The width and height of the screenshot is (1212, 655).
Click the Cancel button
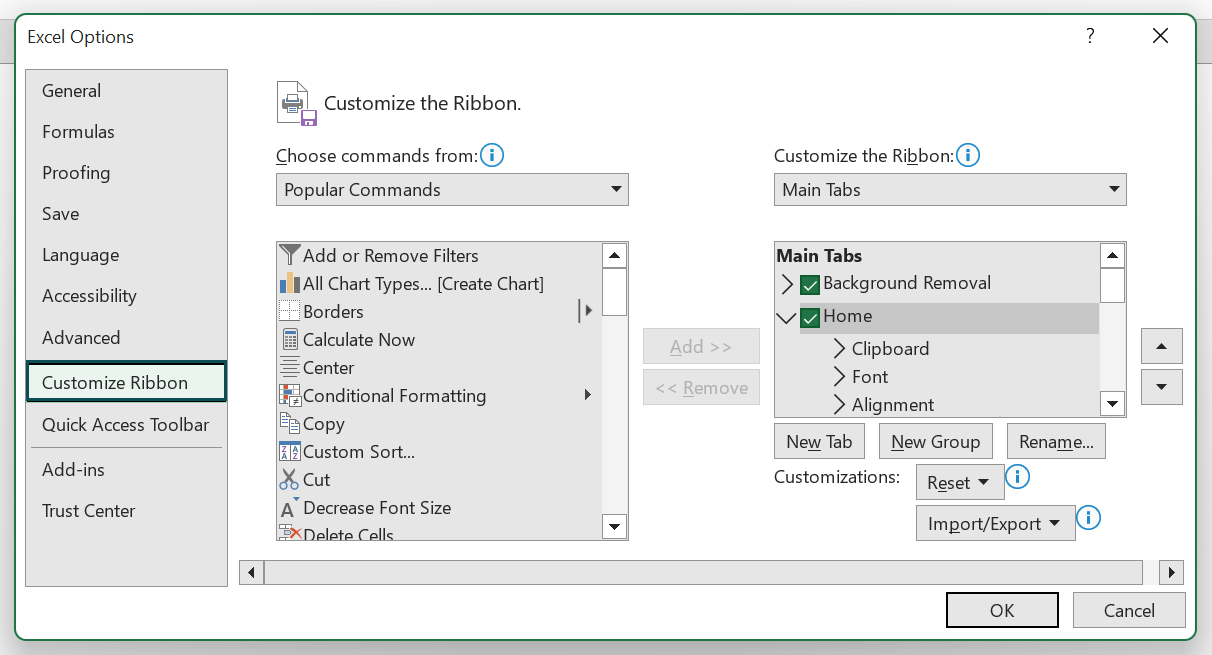1129,610
